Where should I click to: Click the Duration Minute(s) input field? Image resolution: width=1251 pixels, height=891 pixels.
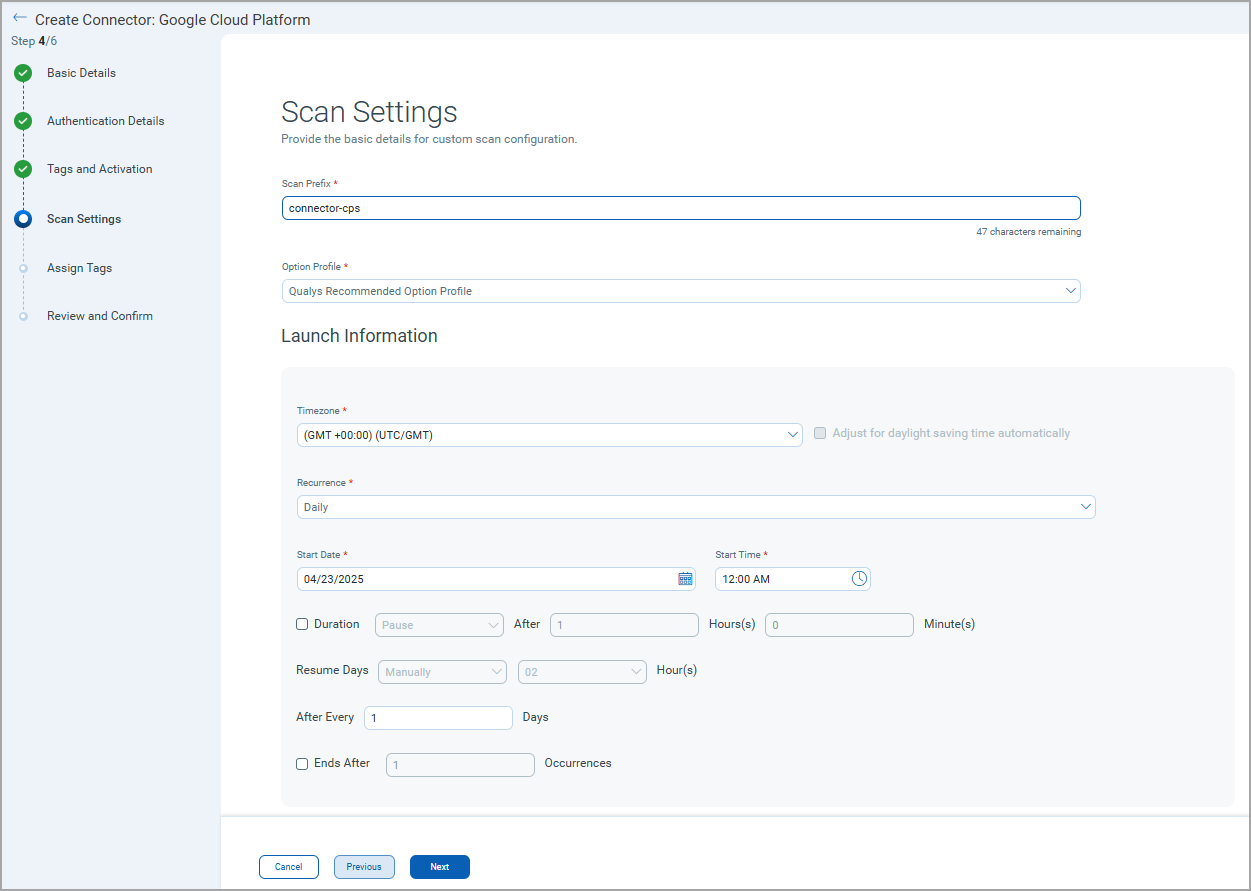click(840, 625)
